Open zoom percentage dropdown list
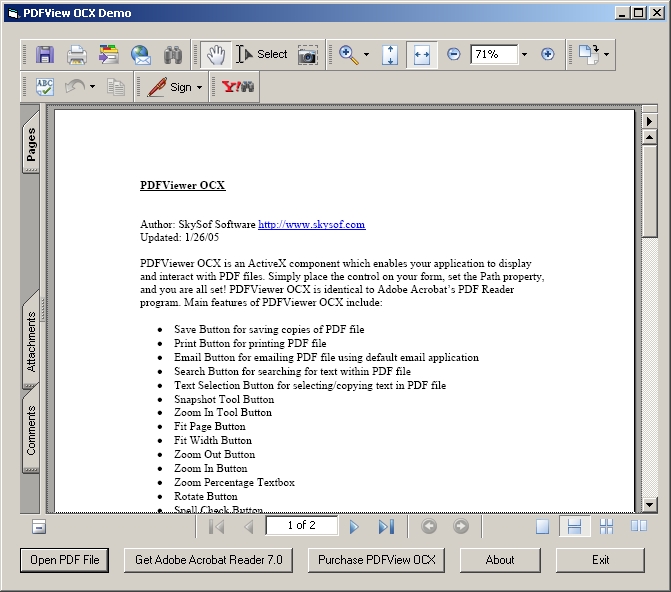Image resolution: width=671 pixels, height=592 pixels. coord(524,54)
